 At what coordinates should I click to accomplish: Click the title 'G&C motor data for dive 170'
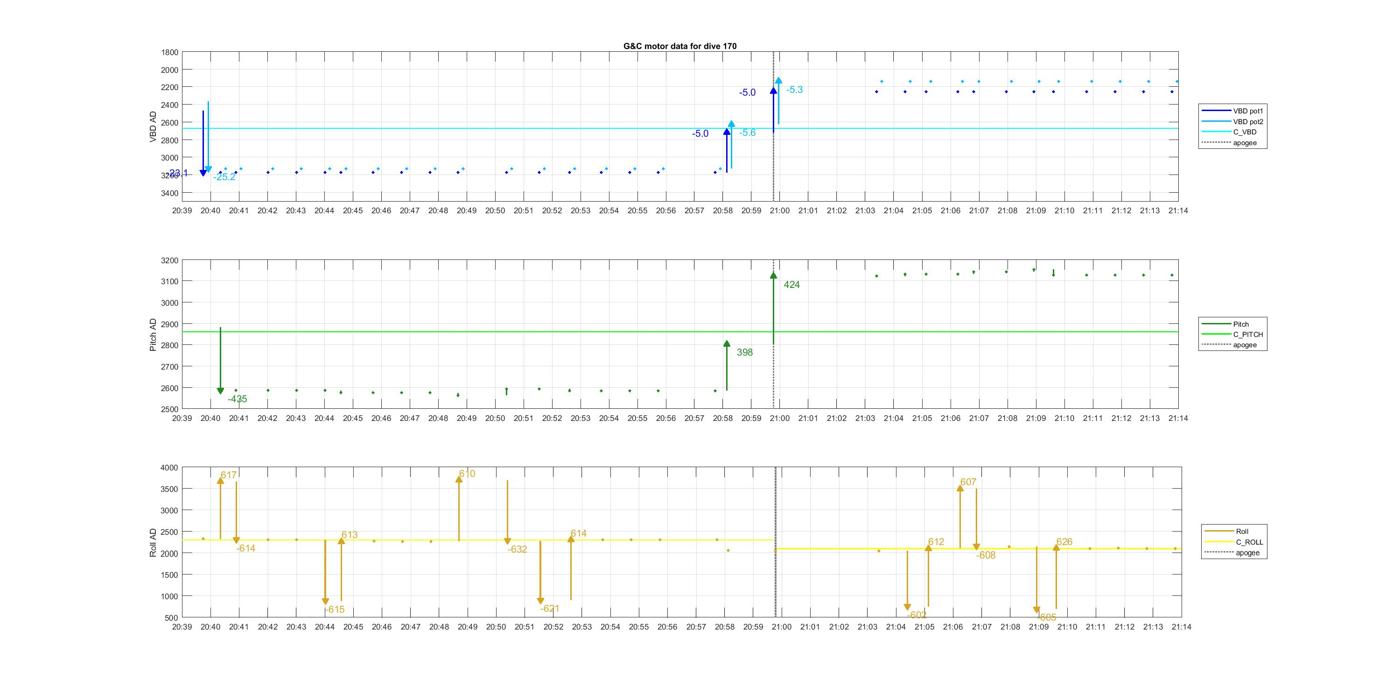click(x=680, y=46)
